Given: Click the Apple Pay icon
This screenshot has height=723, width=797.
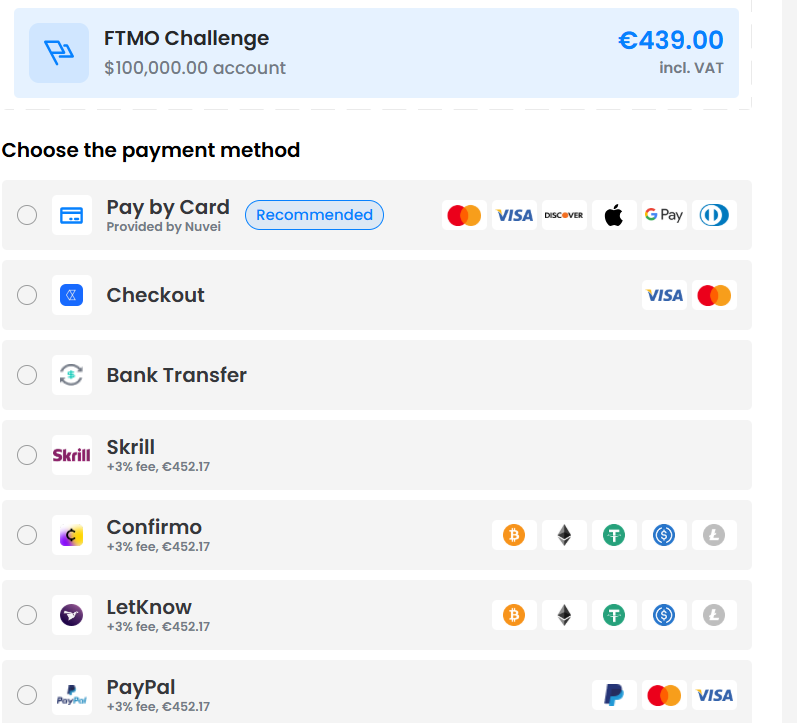Looking at the screenshot, I should point(614,215).
